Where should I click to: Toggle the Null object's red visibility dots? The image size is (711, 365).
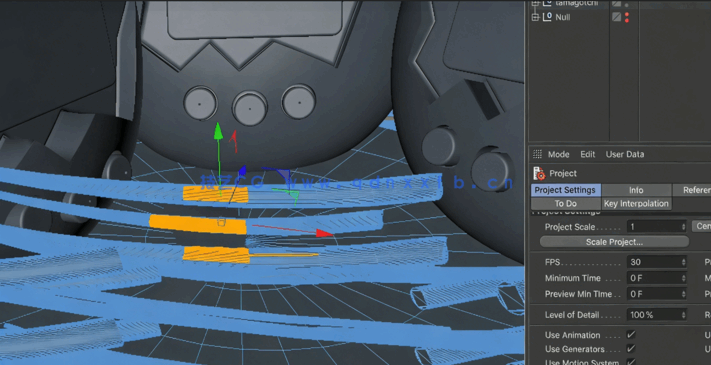[x=627, y=17]
